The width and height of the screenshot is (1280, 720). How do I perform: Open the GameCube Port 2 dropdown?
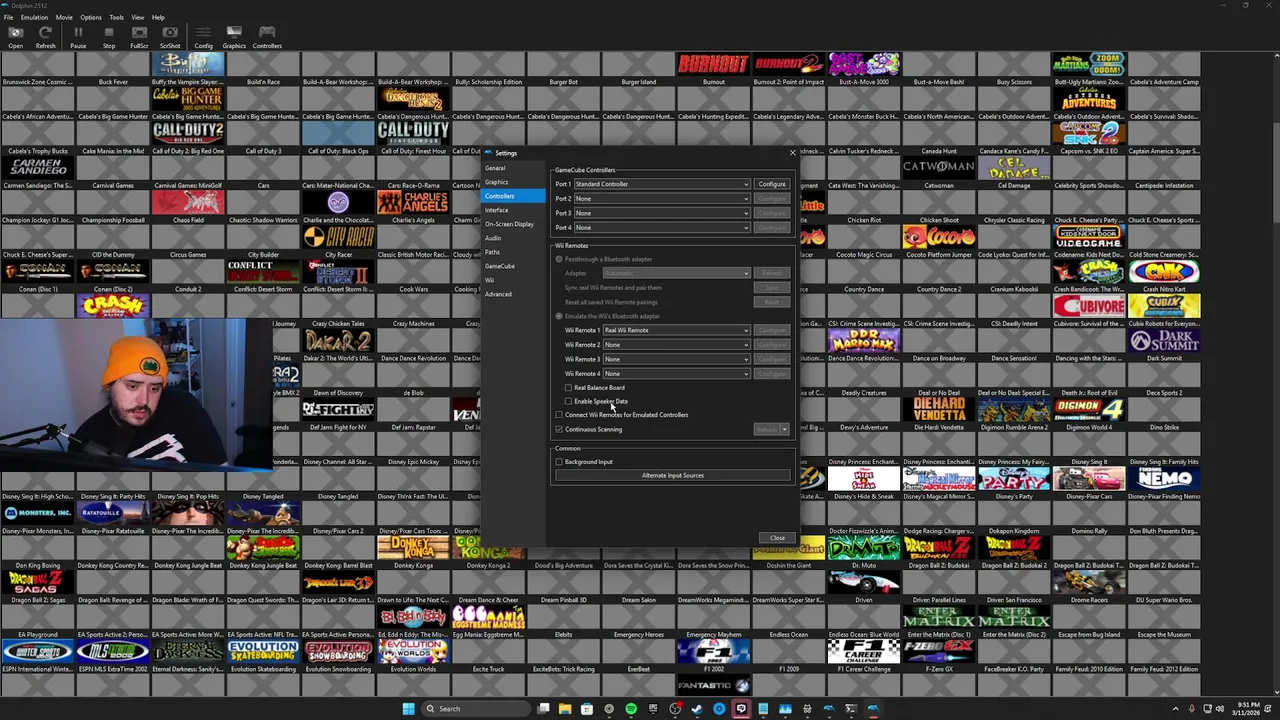coord(662,199)
